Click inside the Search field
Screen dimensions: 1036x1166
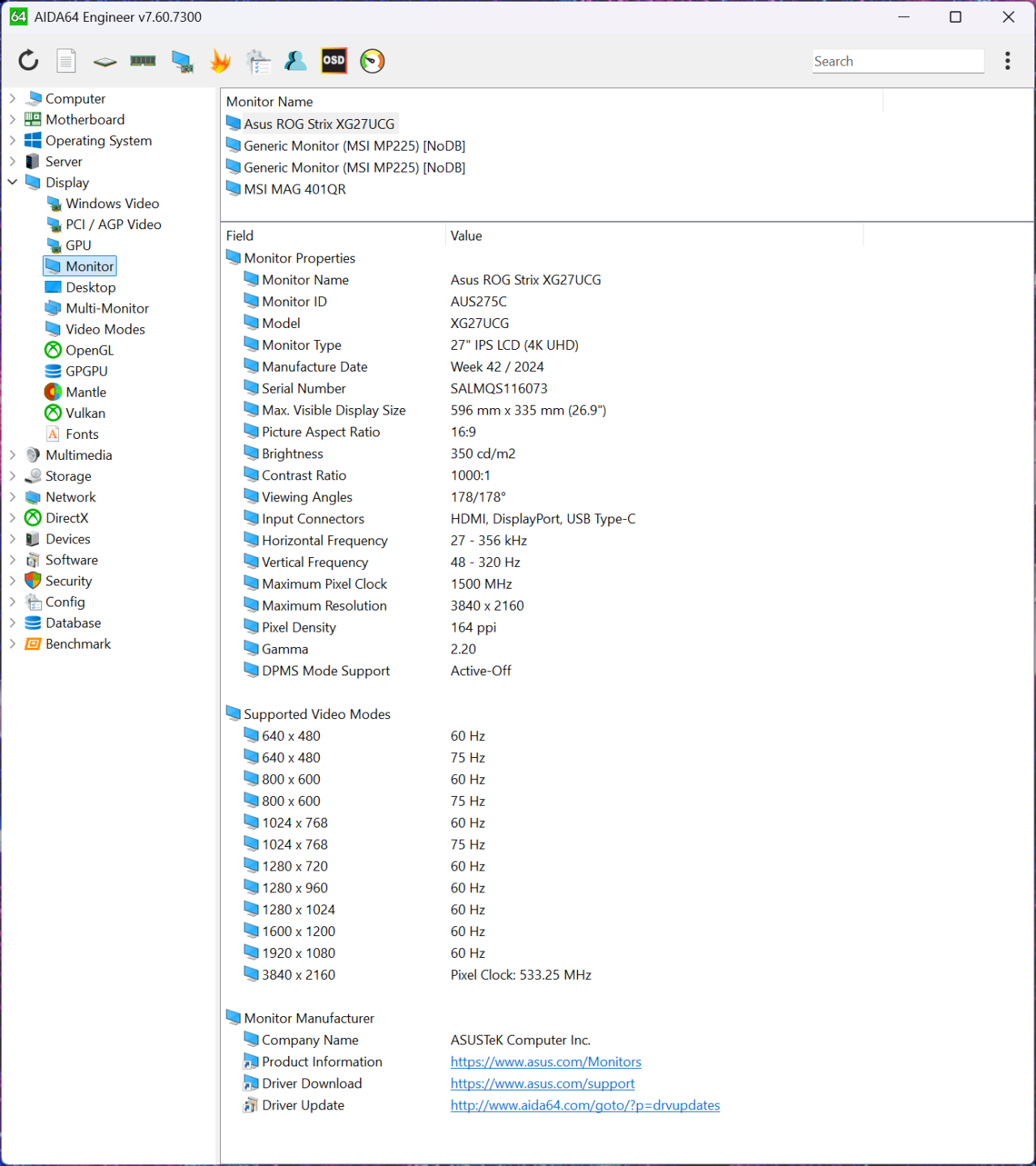click(x=898, y=62)
